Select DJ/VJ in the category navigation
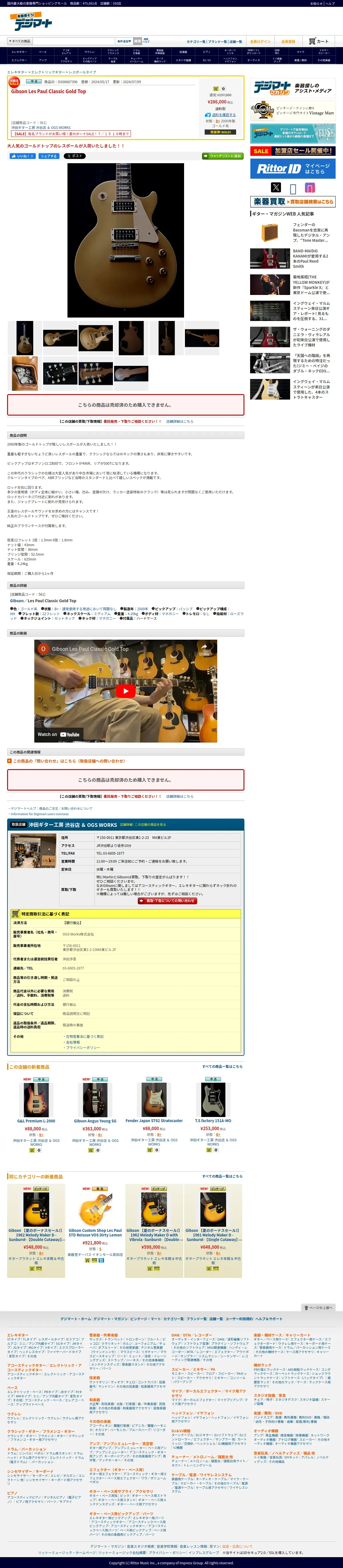Image resolution: width=343 pixels, height=1568 pixels. coord(207,60)
